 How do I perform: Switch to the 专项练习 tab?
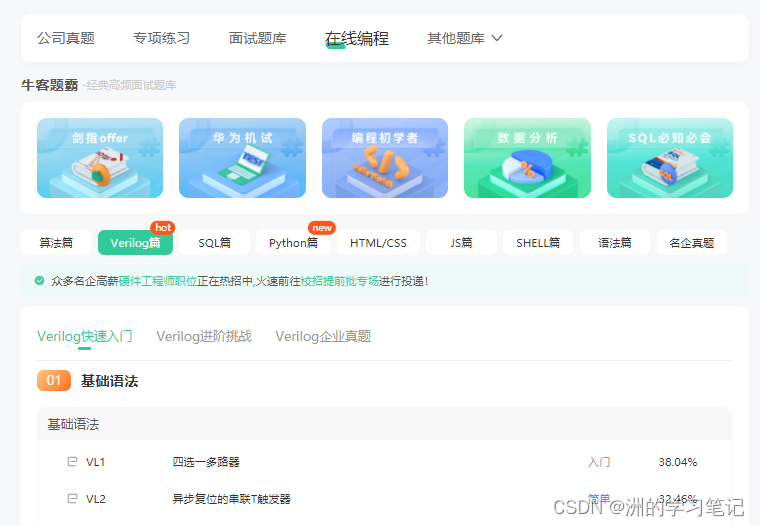coord(161,38)
